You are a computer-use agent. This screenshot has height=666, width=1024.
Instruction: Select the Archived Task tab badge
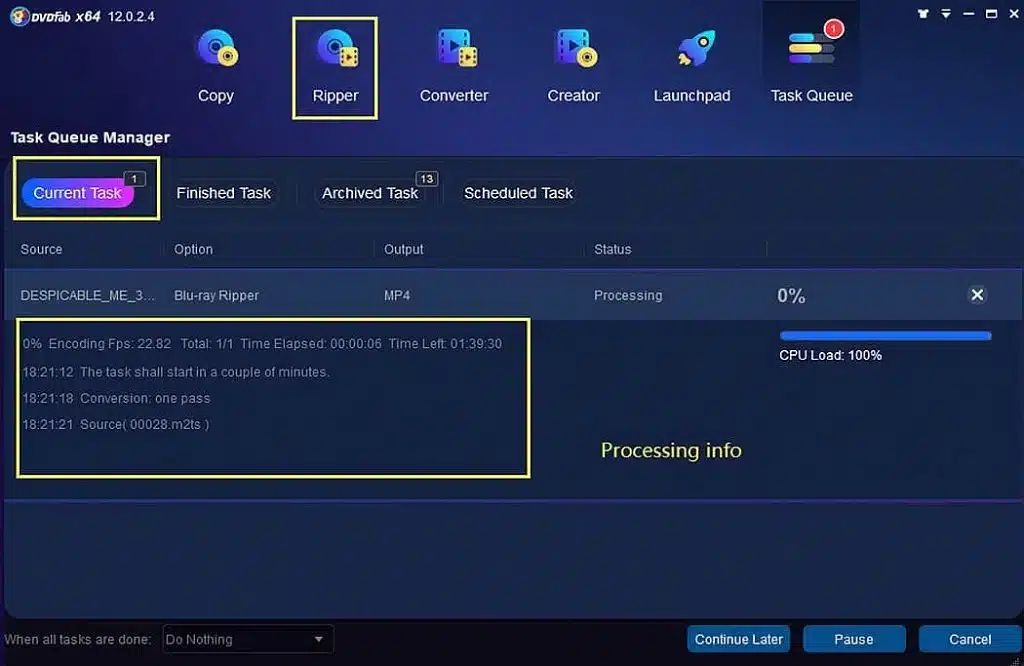[x=427, y=177]
